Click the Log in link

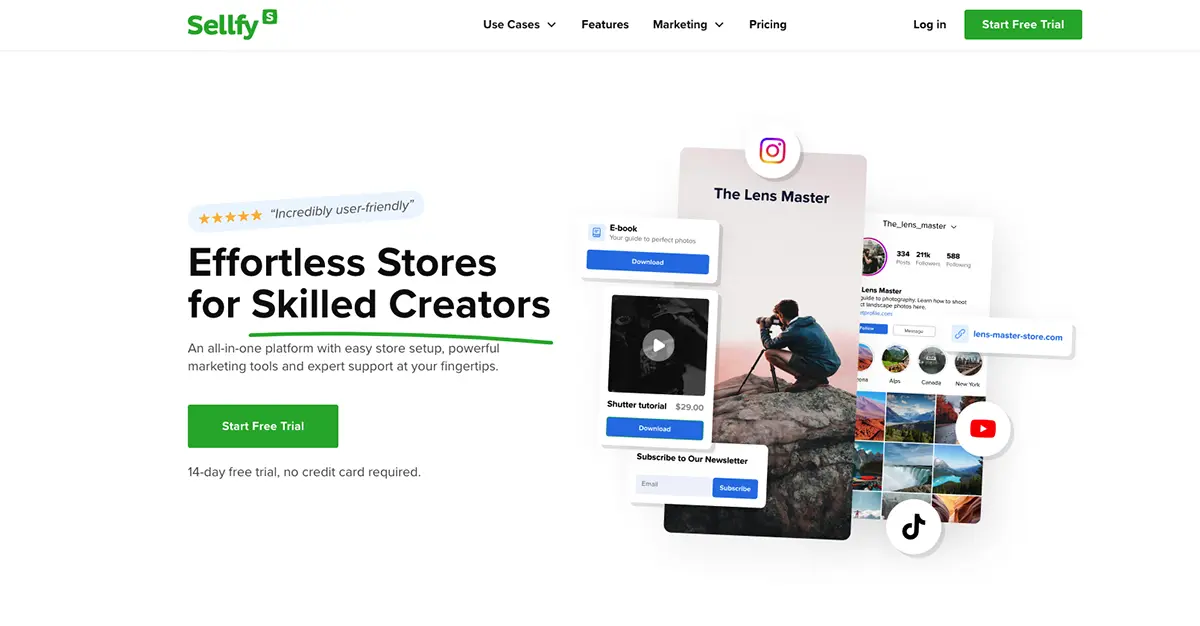930,24
